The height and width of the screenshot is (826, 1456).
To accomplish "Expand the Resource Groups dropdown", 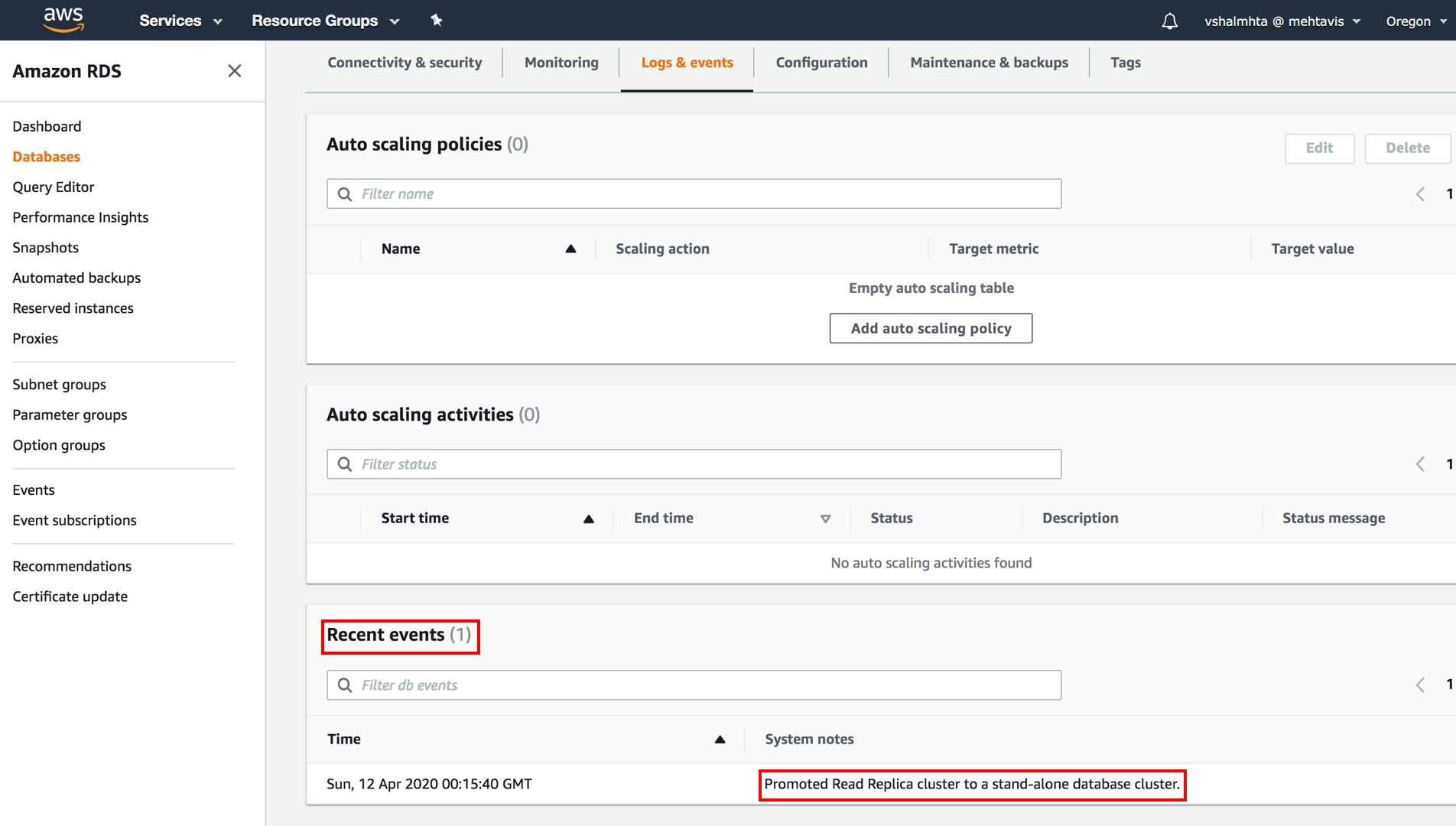I will point(326,21).
